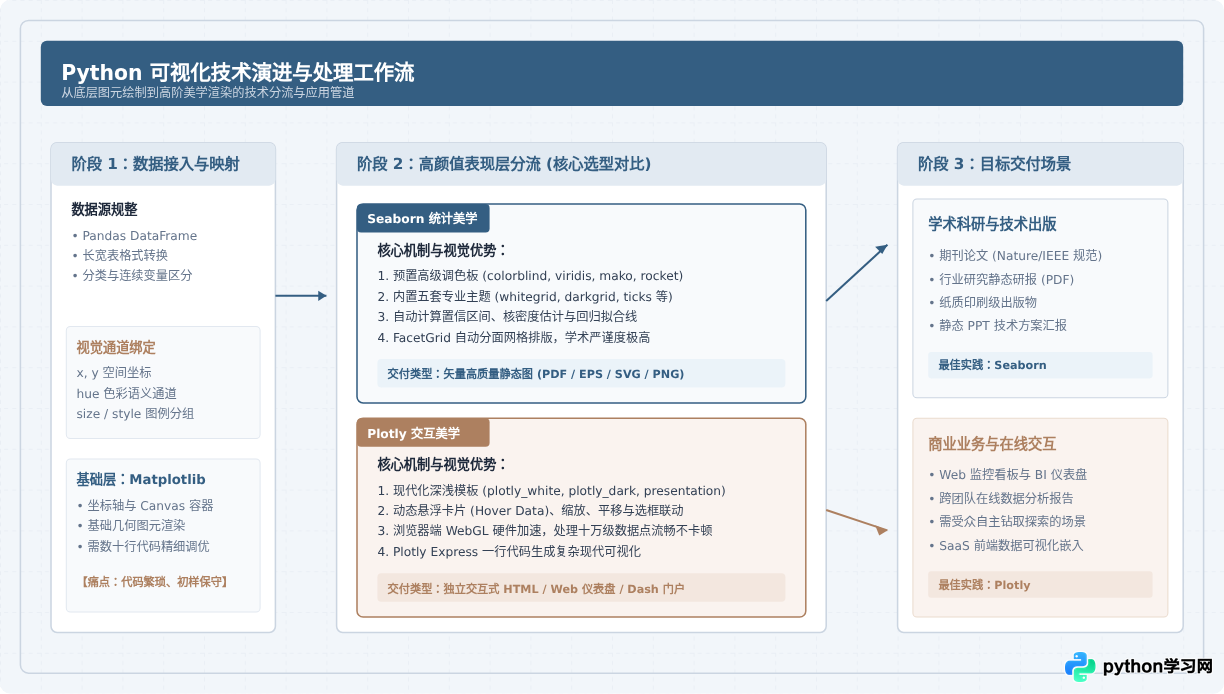
Task: Click subtitle '从底层图元绘制到高阶美学渲染的技术分流与应用管道'
Action: pos(207,92)
